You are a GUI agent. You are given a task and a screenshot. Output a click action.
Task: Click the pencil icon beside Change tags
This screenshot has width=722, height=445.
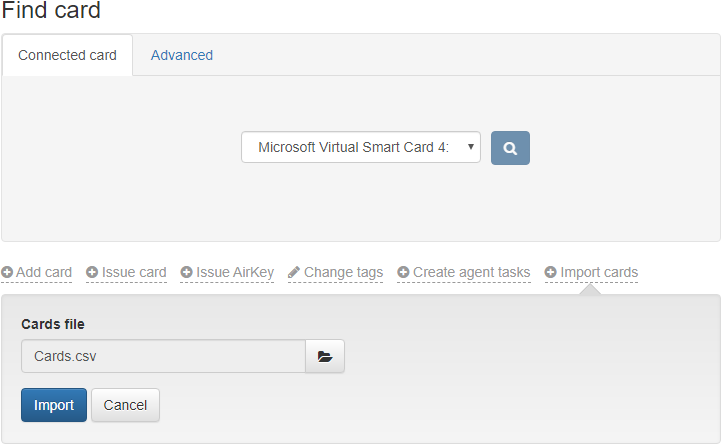[x=294, y=272]
